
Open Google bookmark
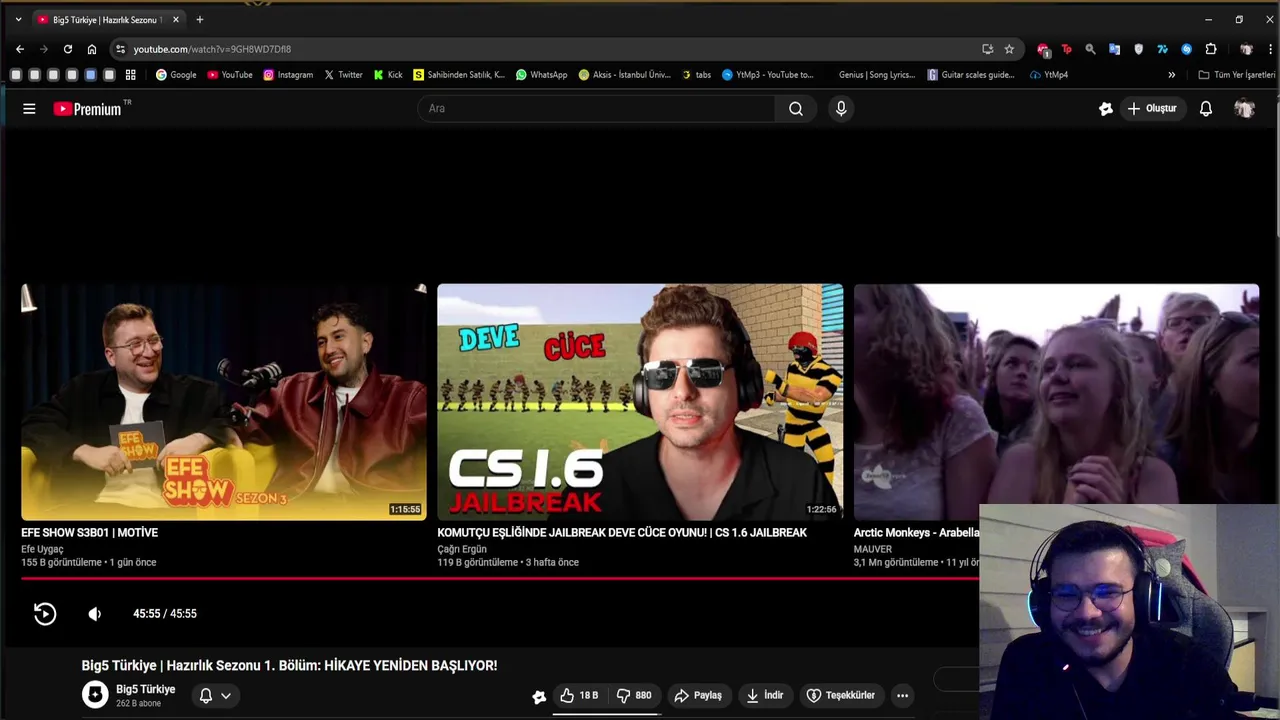176,75
